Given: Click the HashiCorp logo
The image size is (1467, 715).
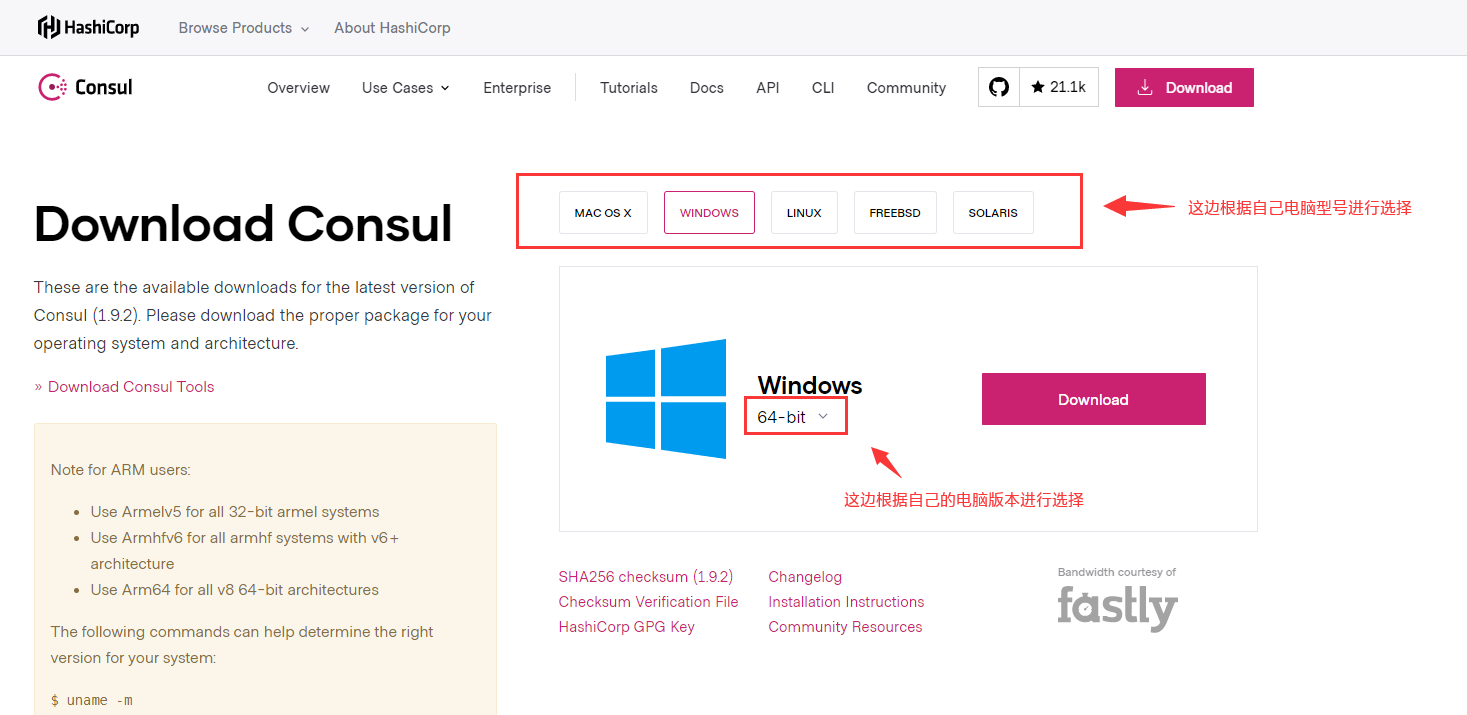Looking at the screenshot, I should coord(88,28).
